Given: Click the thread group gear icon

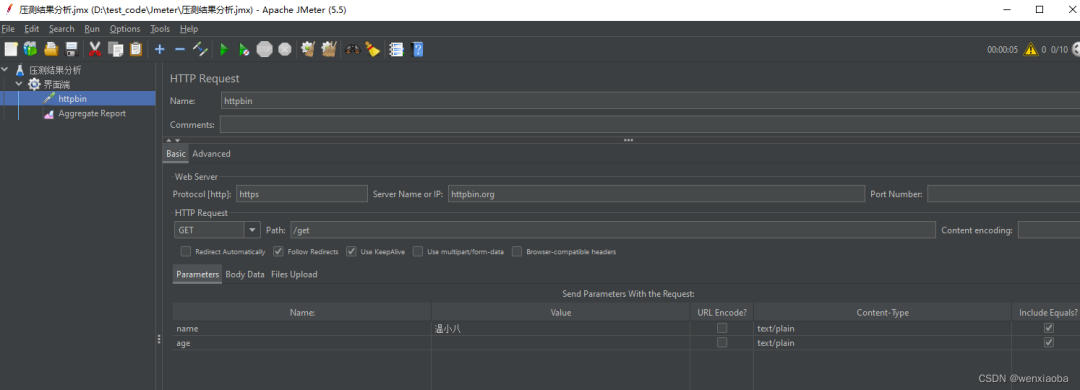Looking at the screenshot, I should 33,85.
